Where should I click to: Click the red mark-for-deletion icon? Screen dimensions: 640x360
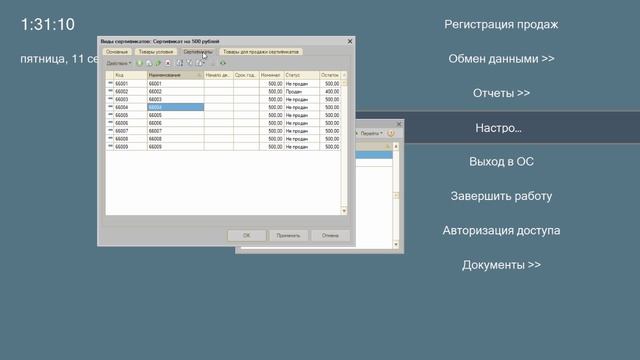[x=168, y=63]
